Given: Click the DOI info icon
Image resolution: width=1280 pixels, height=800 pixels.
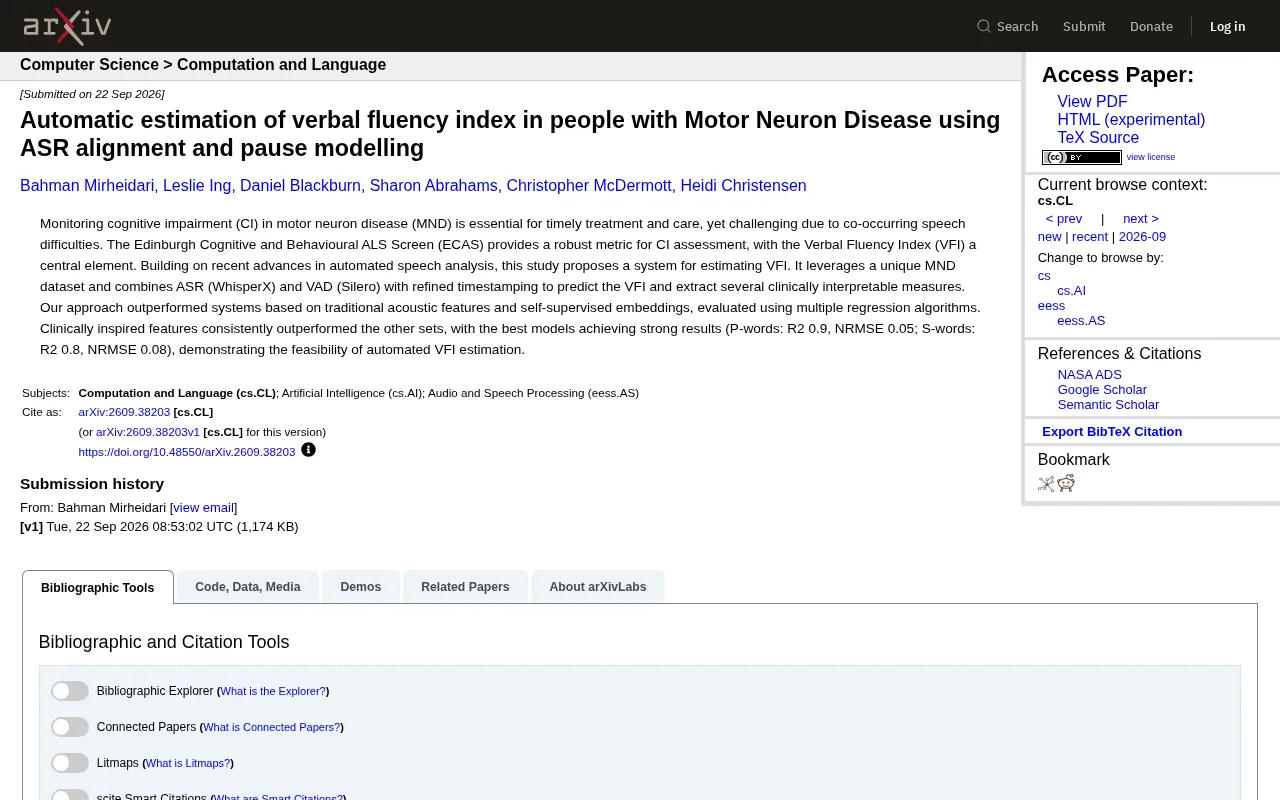Looking at the screenshot, I should (x=308, y=450).
